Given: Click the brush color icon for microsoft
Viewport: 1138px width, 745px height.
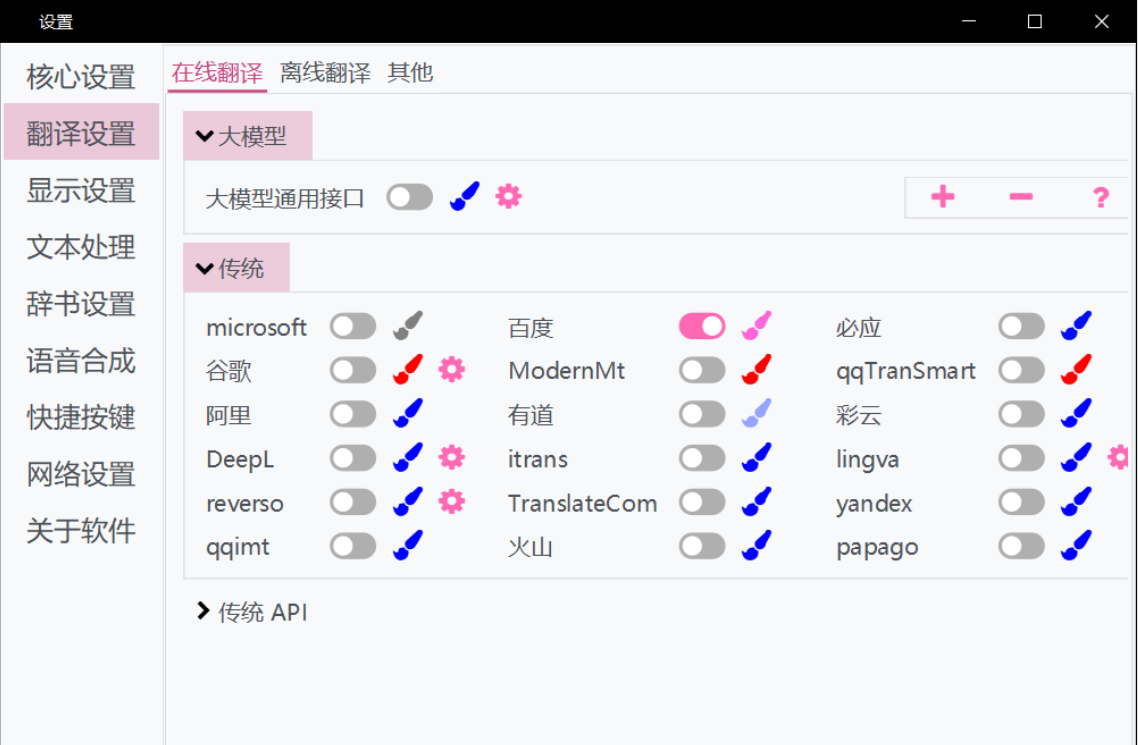Looking at the screenshot, I should (408, 326).
